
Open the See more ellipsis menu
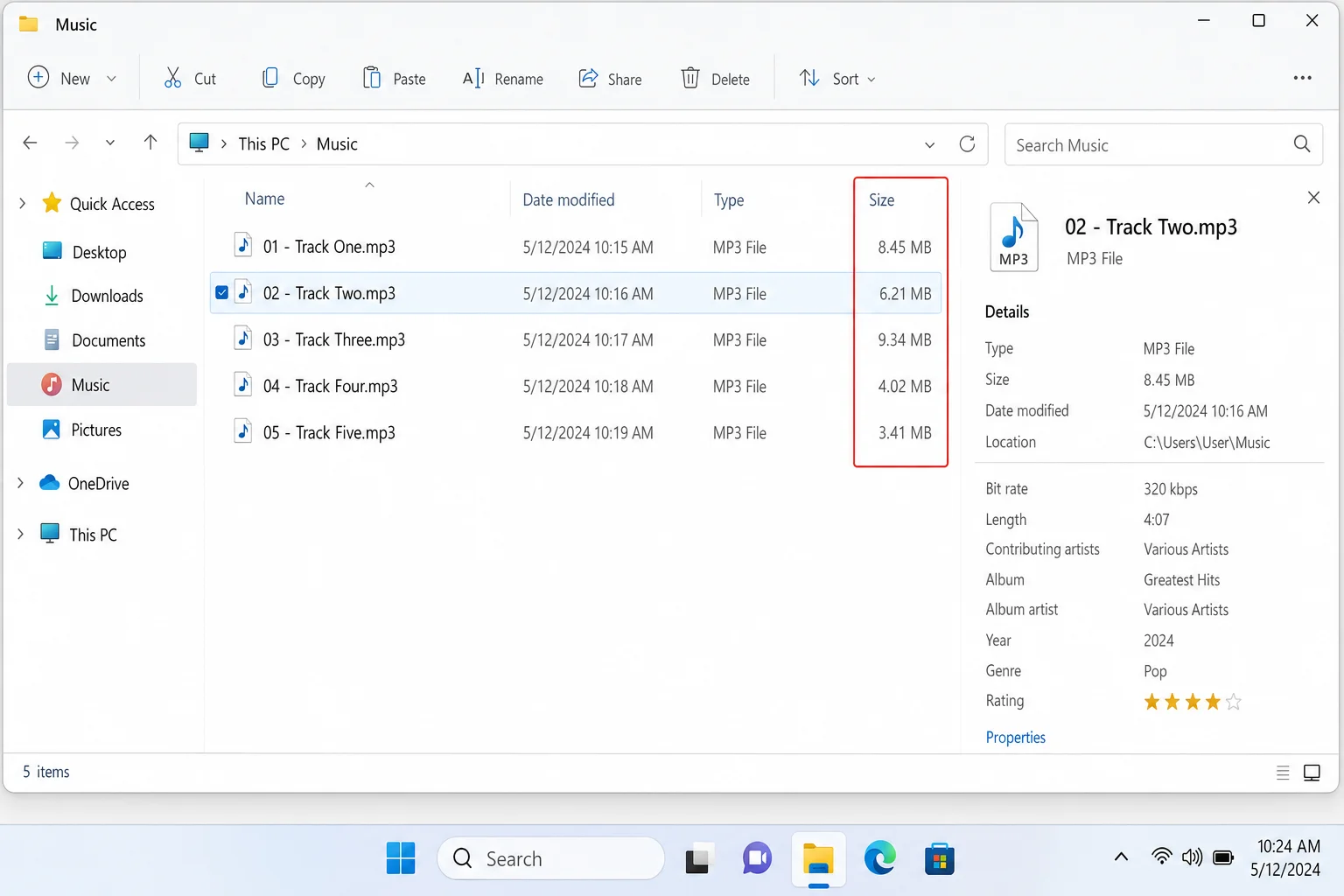click(1302, 78)
